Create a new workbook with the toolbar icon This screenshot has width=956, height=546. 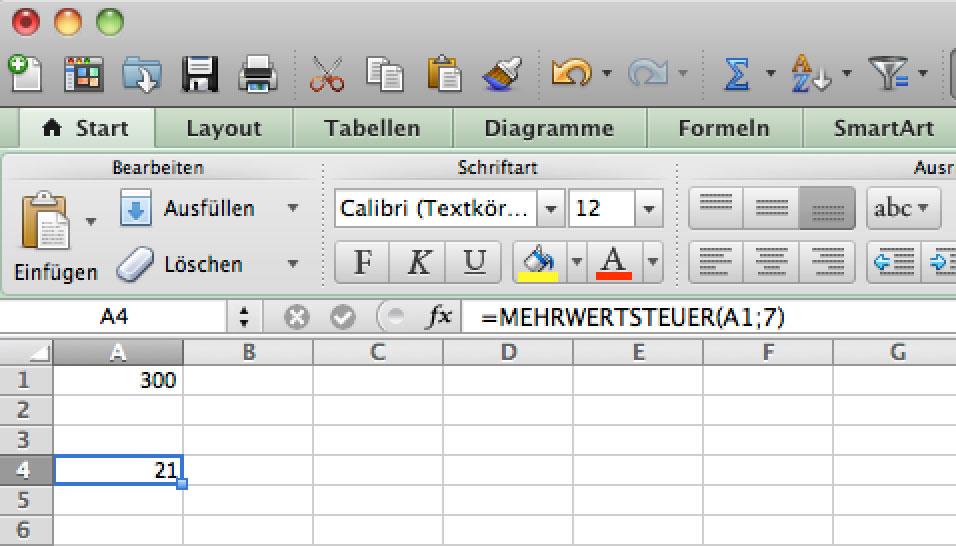25,73
